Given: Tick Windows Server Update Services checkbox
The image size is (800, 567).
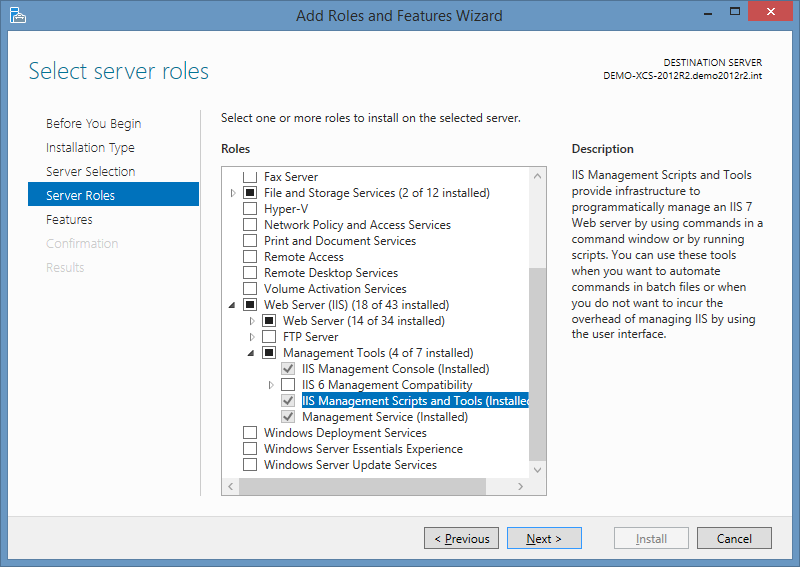Looking at the screenshot, I should pos(250,465).
